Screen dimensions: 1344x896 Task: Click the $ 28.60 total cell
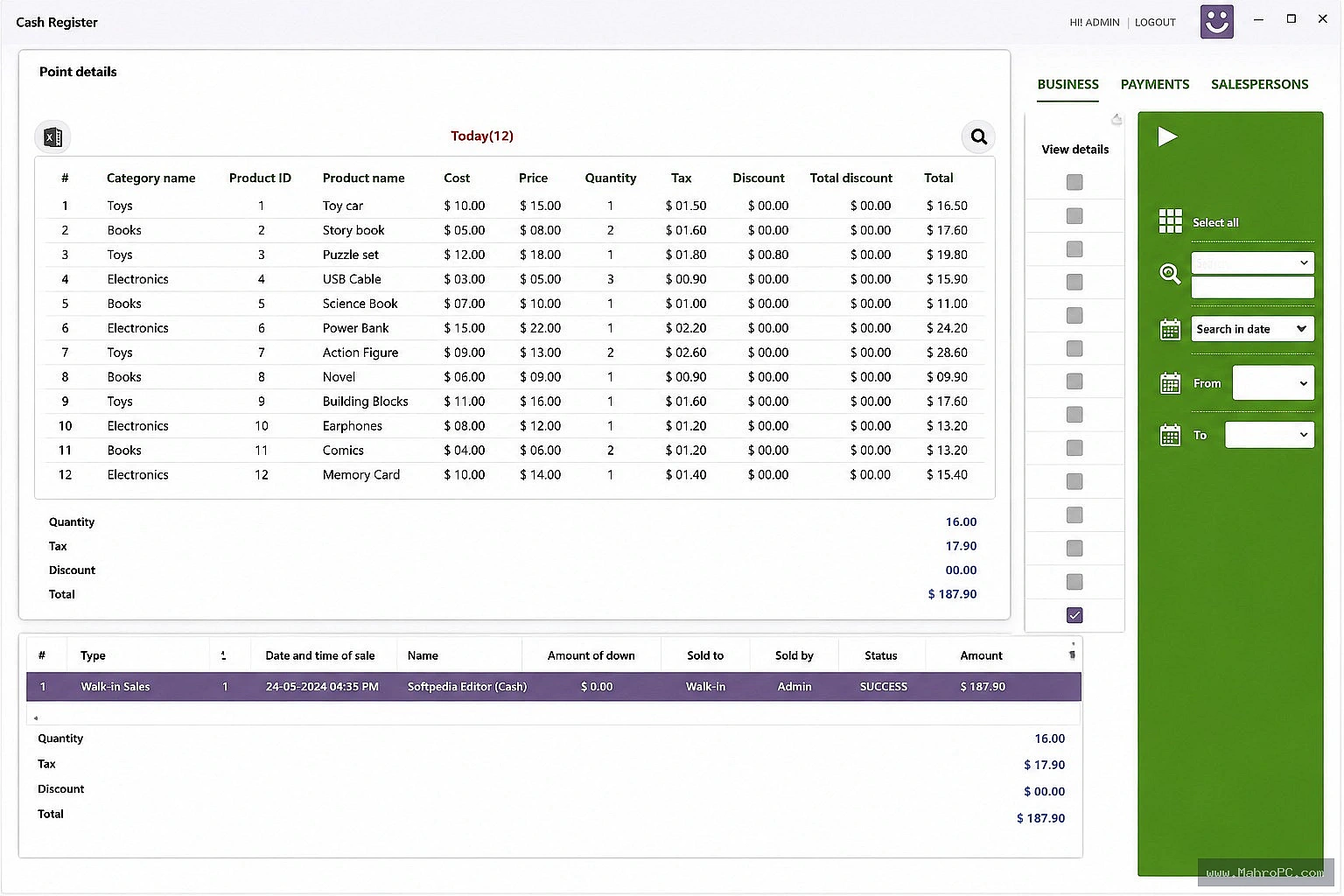pos(947,353)
